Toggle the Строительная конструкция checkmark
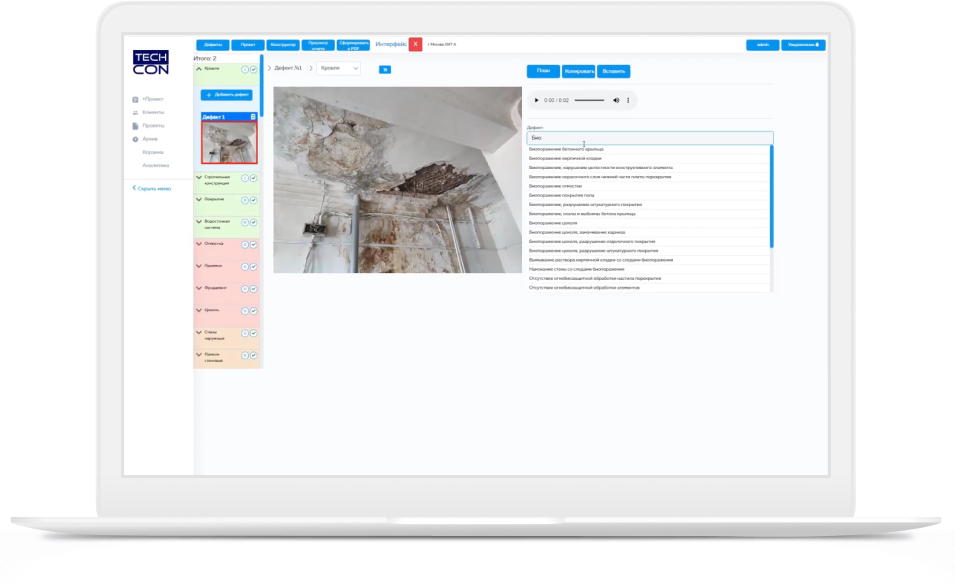 click(x=253, y=178)
